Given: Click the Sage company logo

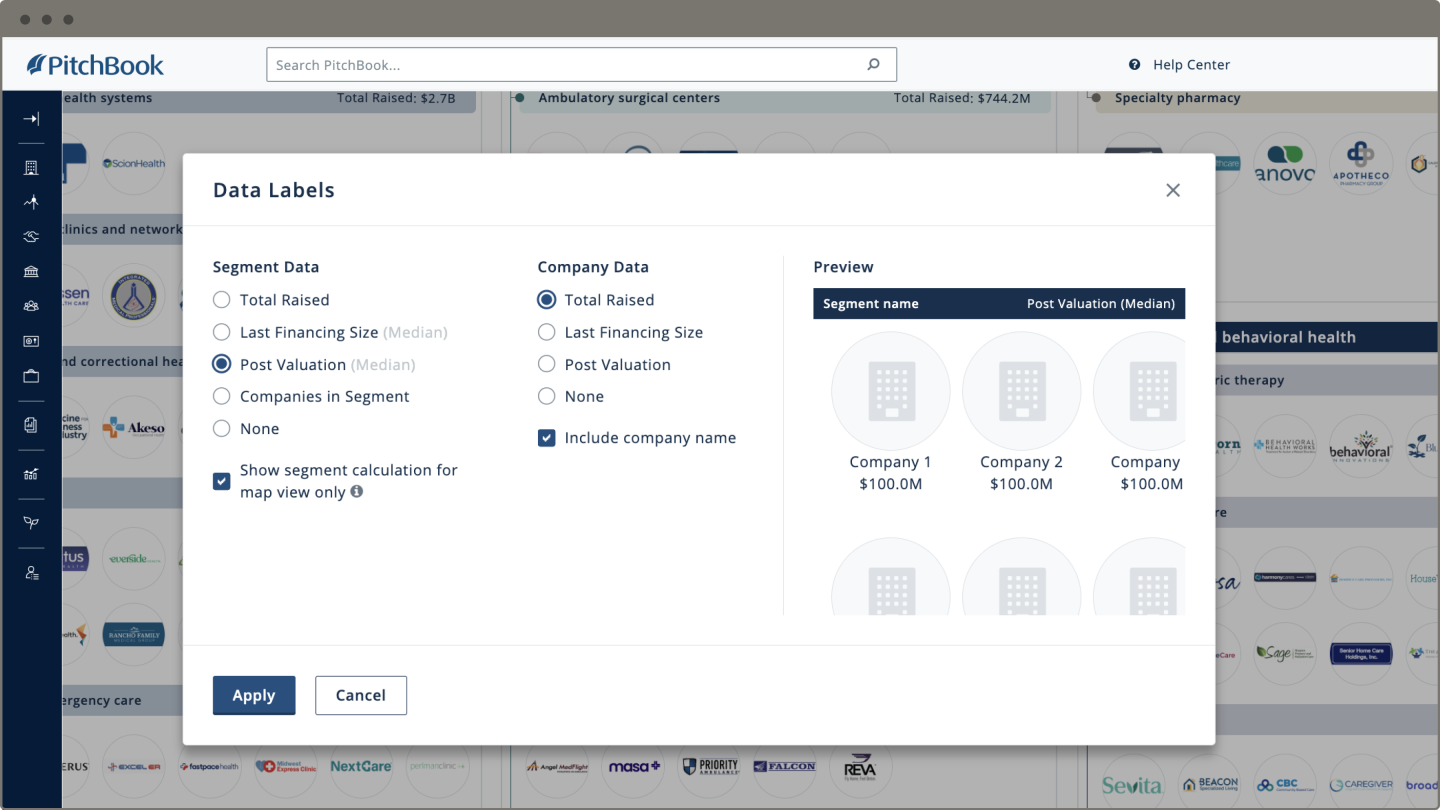Looking at the screenshot, I should (x=1285, y=653).
